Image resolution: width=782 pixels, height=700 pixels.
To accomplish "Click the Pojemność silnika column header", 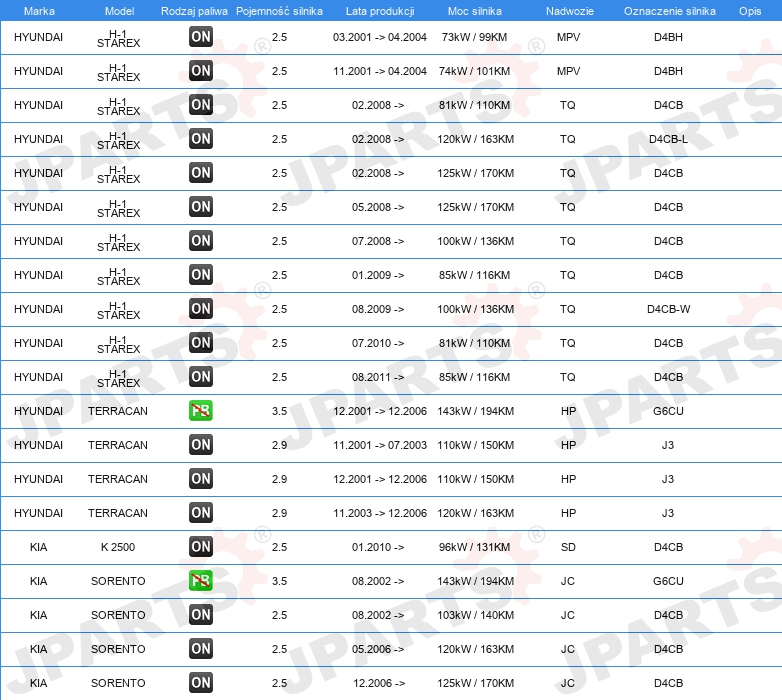I will 279,11.
